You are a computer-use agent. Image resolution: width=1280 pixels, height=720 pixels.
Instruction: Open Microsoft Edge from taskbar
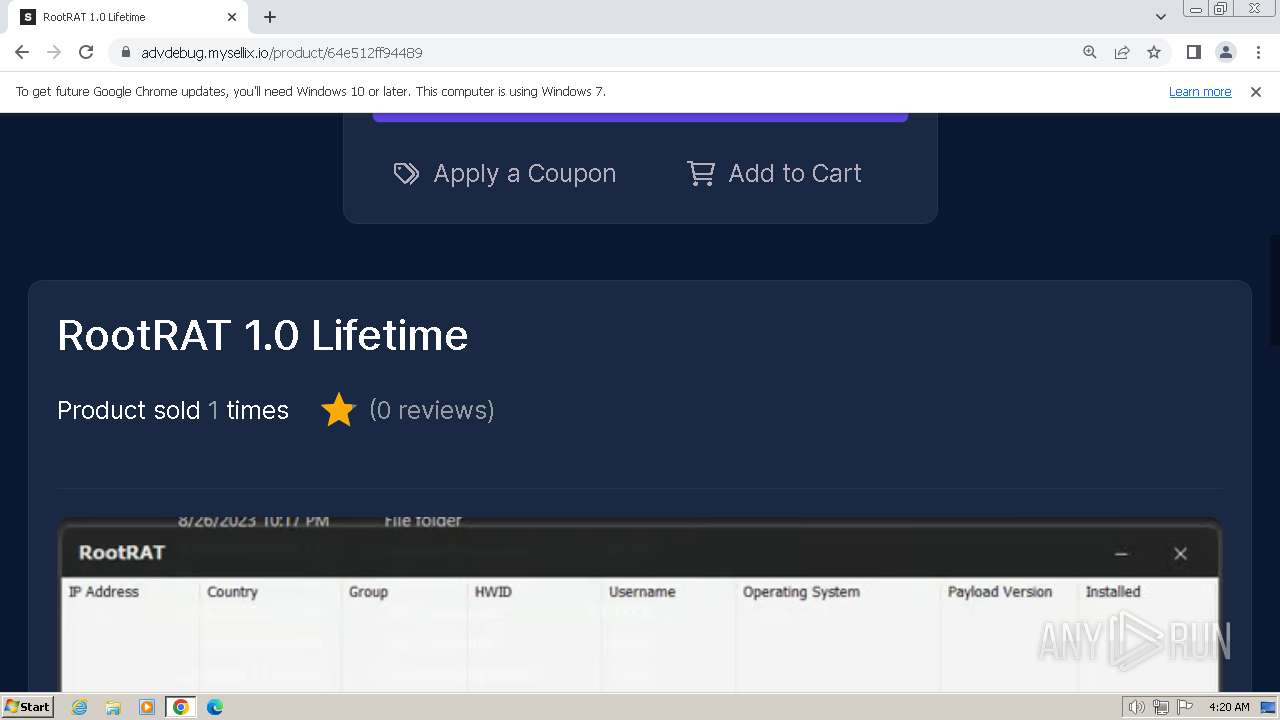[215, 707]
